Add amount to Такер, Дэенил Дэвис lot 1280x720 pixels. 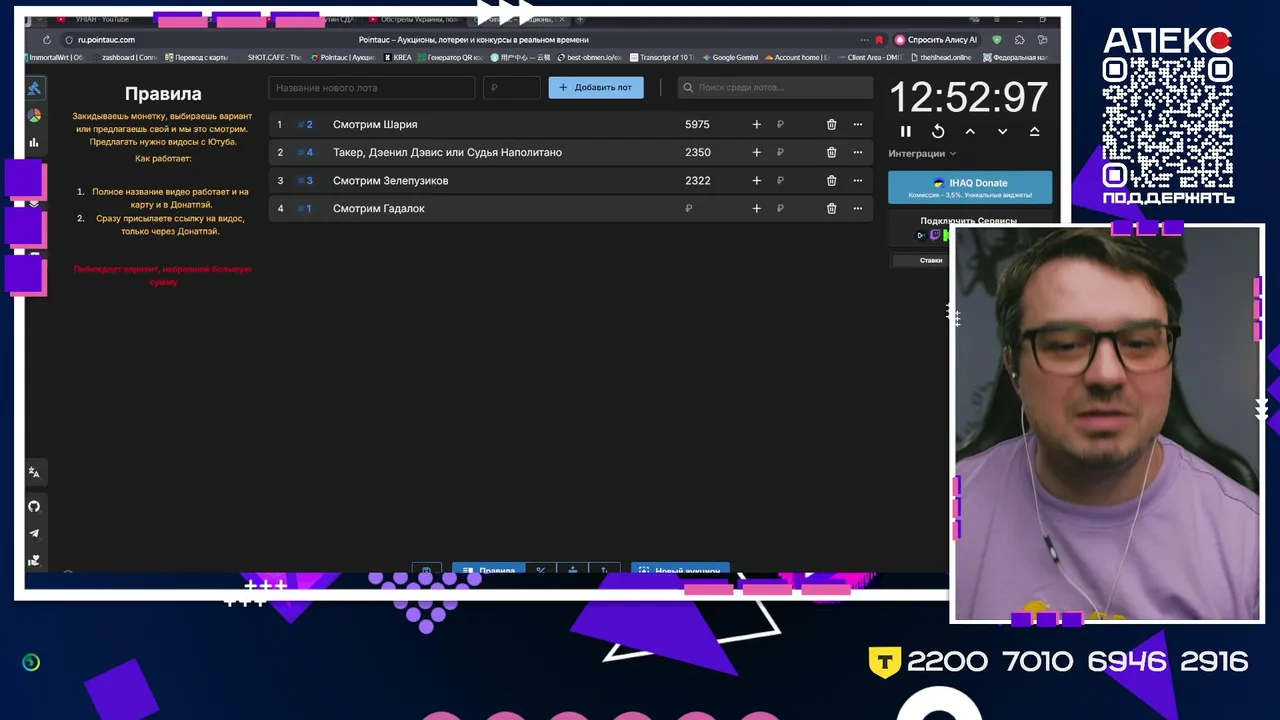tap(756, 152)
